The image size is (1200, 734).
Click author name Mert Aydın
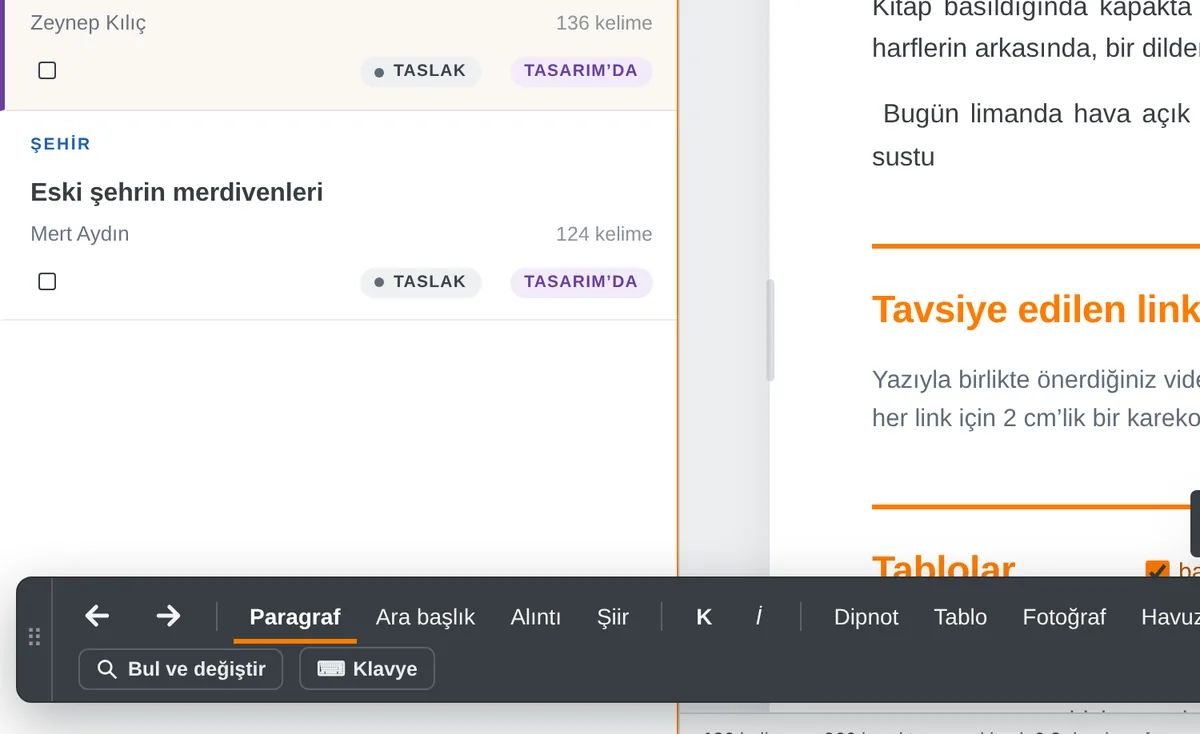point(80,234)
